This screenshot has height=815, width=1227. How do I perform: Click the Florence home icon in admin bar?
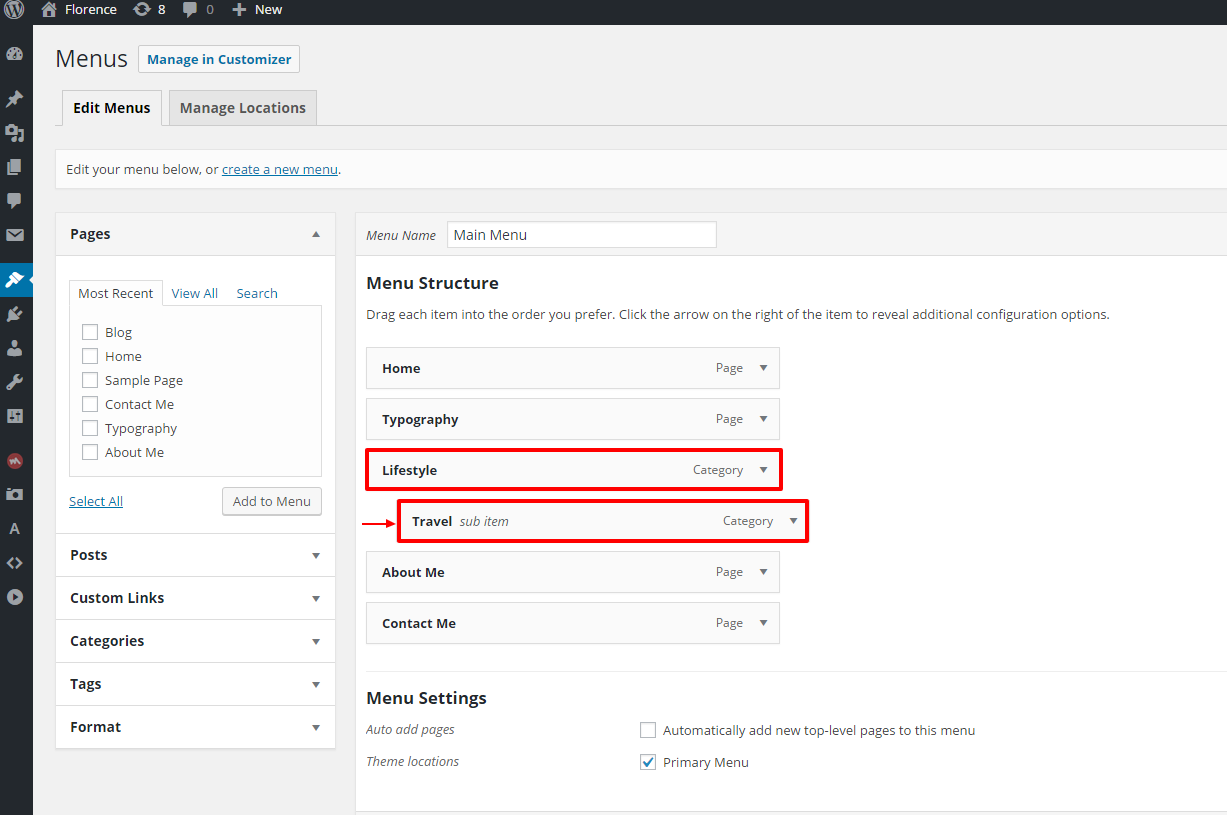49,10
